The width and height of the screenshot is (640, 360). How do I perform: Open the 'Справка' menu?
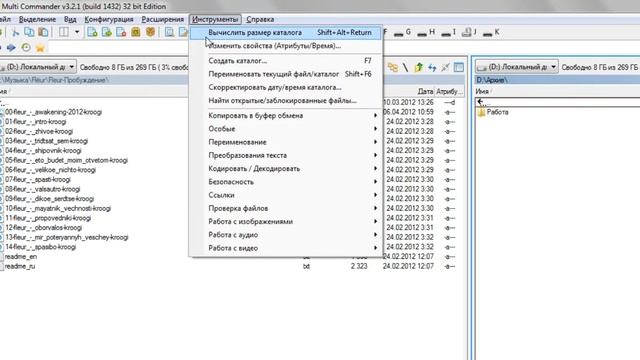click(x=260, y=20)
